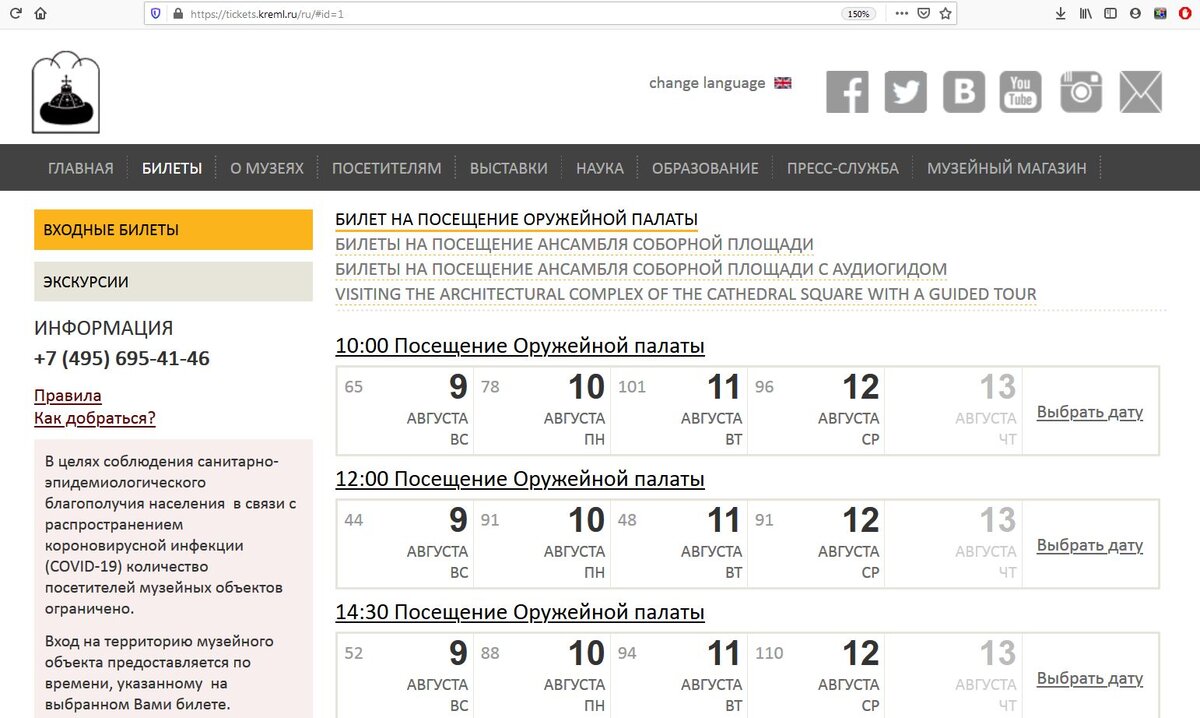This screenshot has height=718, width=1200.
Task: Pick 10 августа in the 10:00 row
Action: pyautogui.click(x=543, y=410)
